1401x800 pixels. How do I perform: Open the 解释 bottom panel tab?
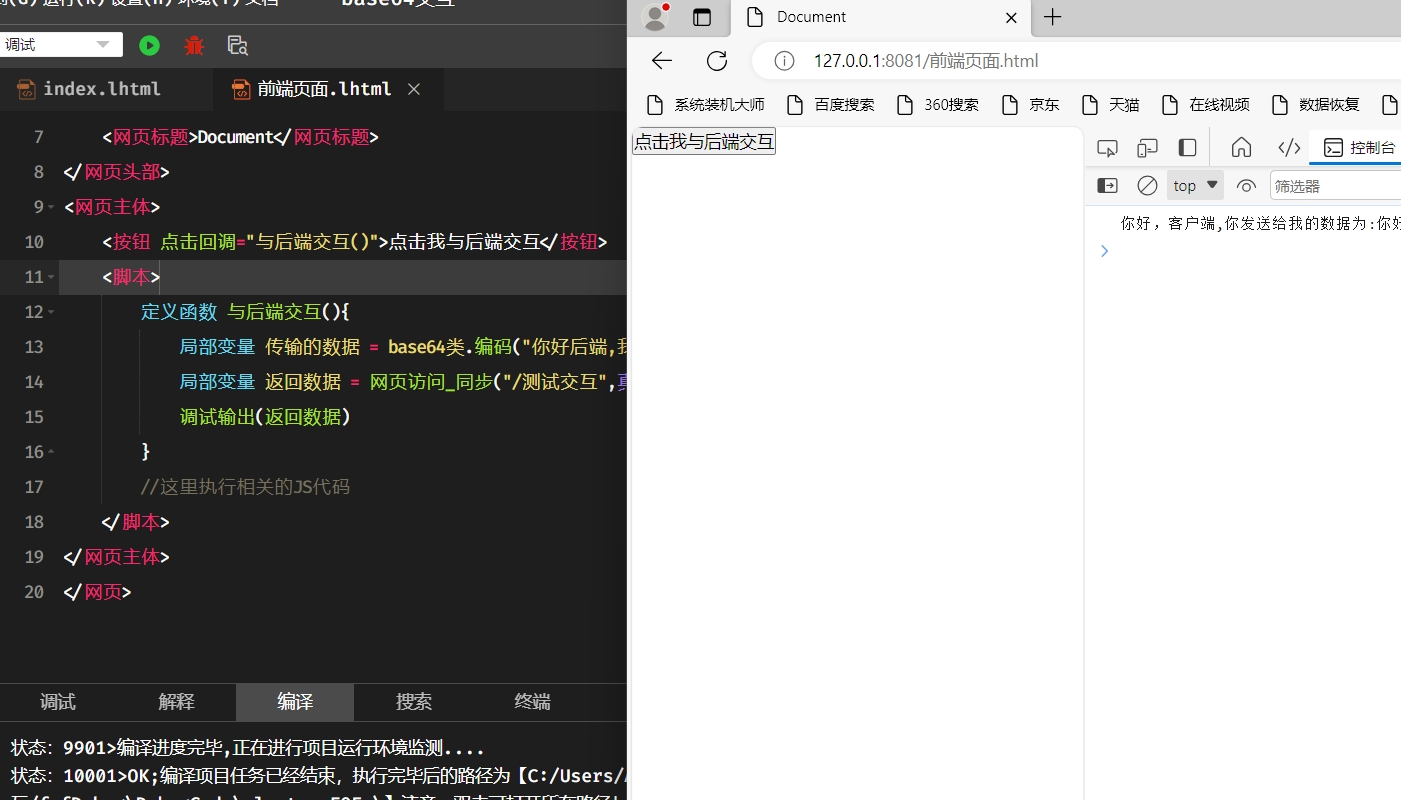176,702
